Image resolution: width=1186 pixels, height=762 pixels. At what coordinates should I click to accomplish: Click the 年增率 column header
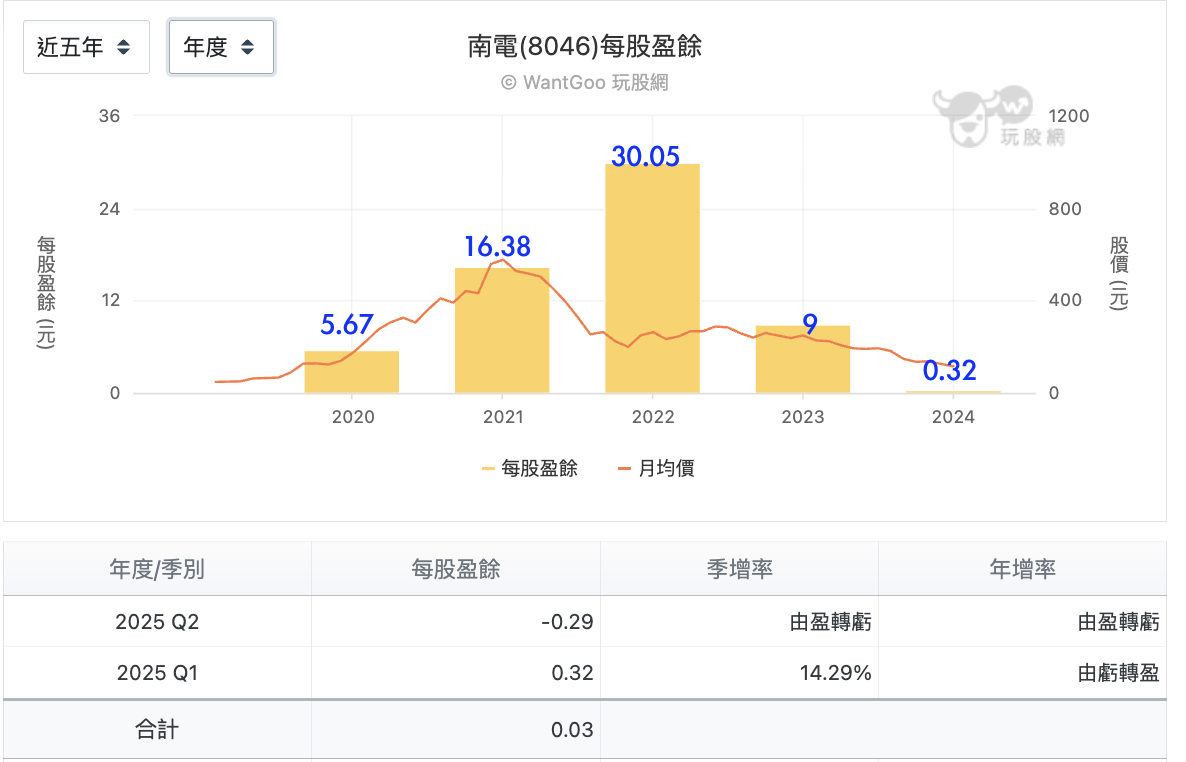(x=1022, y=568)
